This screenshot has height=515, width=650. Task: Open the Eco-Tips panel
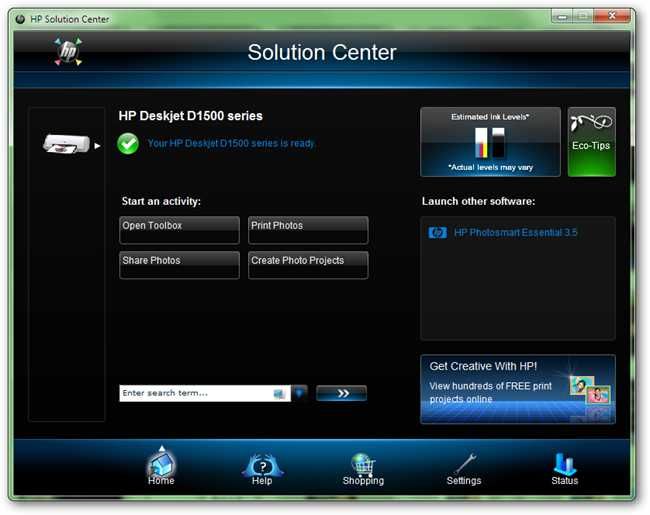592,142
